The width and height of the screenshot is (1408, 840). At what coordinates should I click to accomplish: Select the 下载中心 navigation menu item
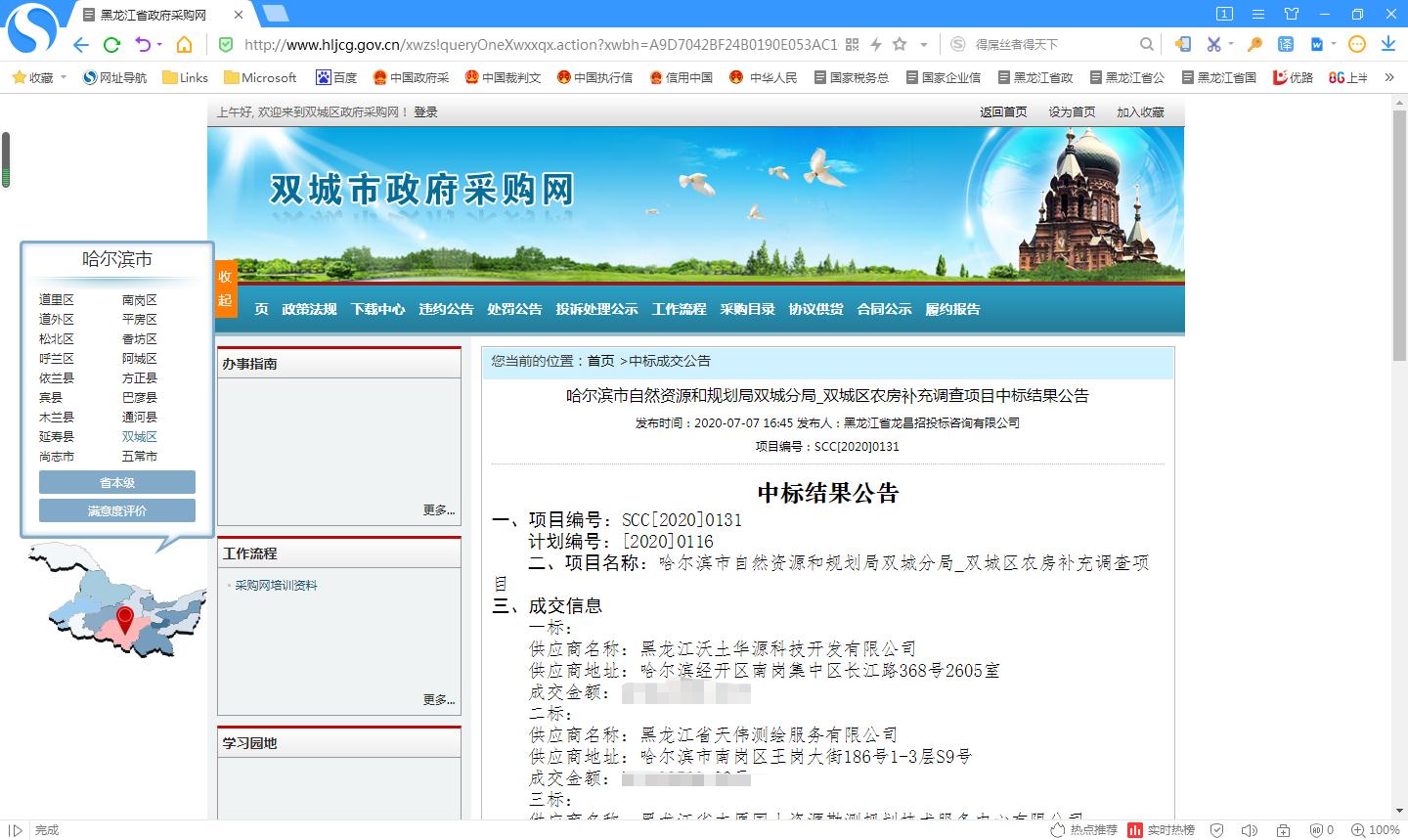377,309
